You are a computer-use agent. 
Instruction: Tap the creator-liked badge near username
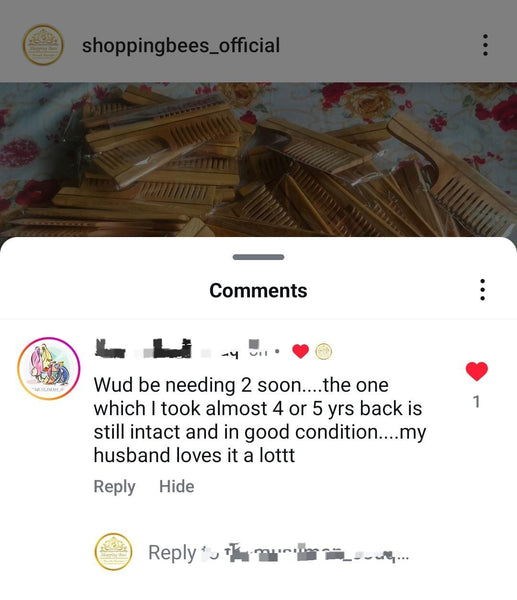(323, 352)
